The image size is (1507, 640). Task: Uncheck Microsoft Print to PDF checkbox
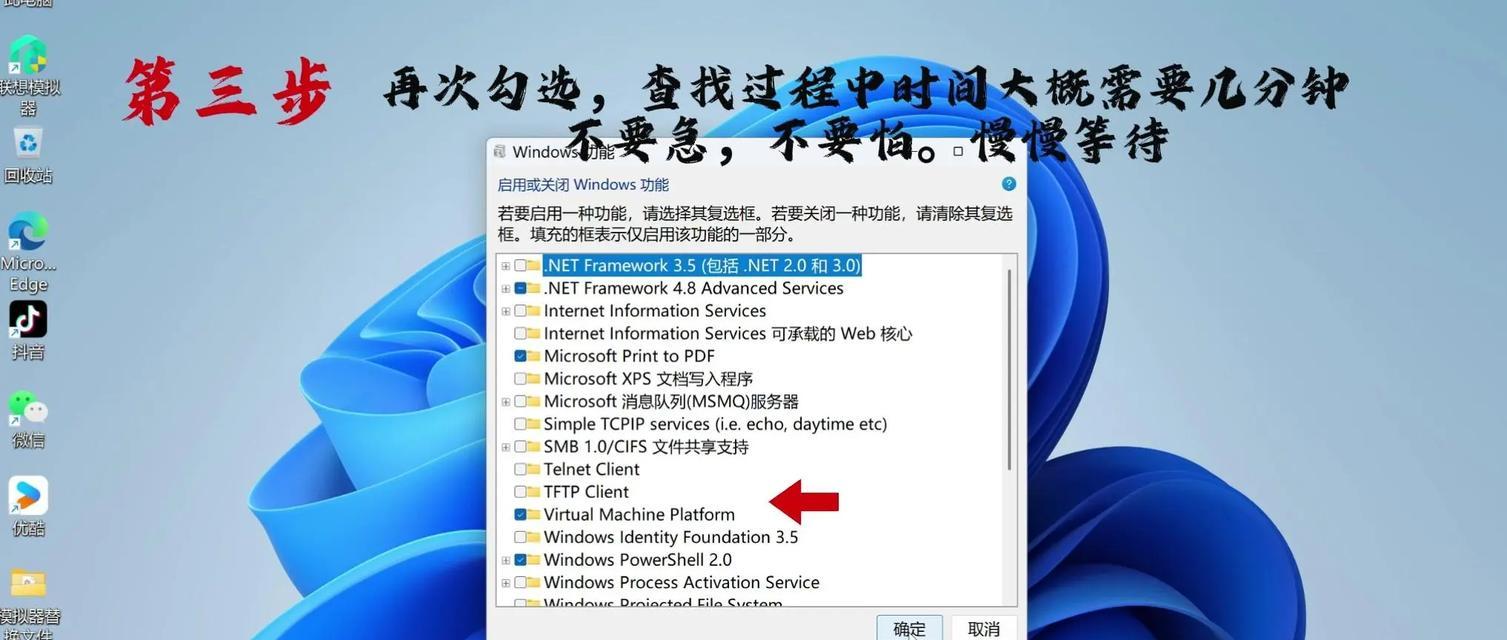521,356
